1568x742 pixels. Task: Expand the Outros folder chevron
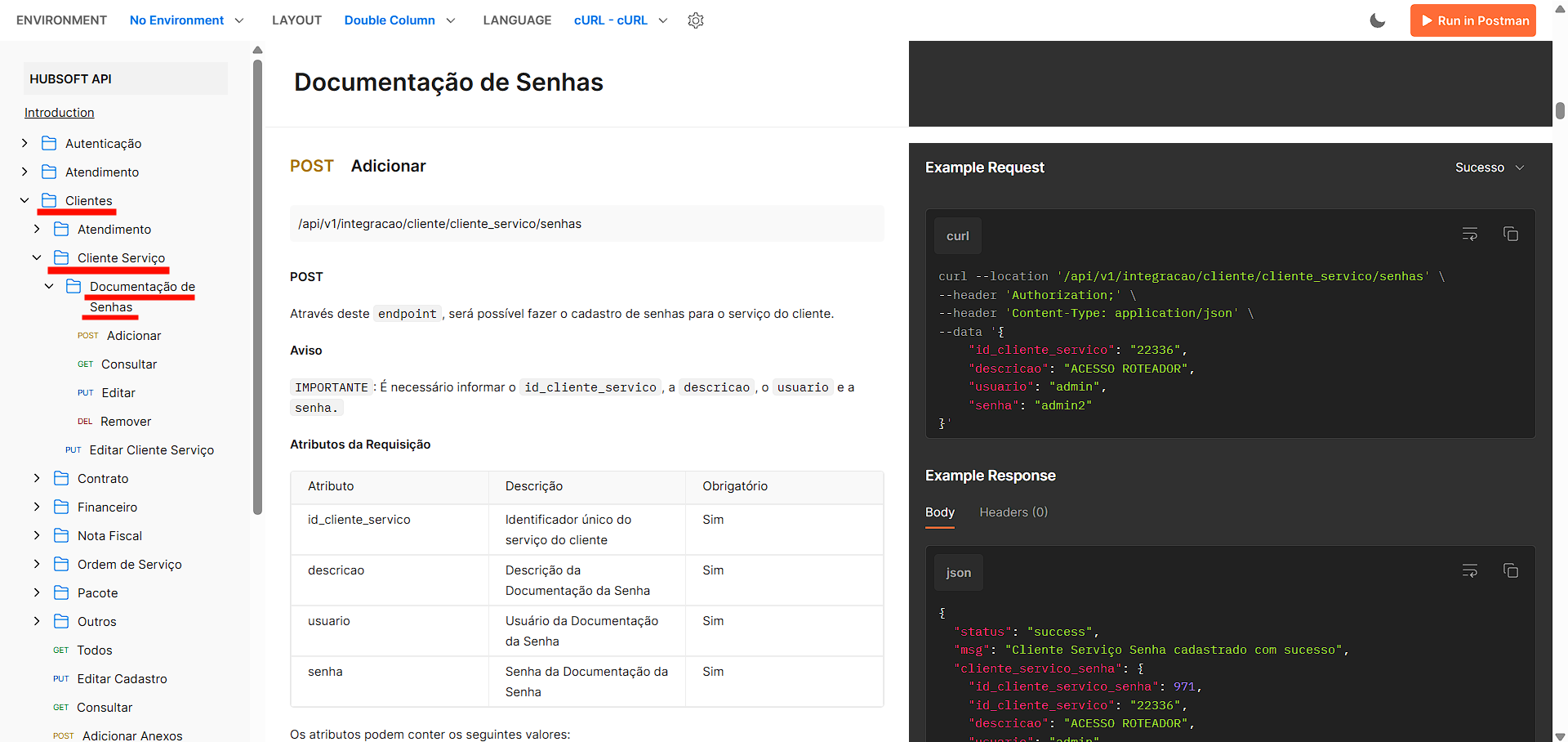[37, 621]
